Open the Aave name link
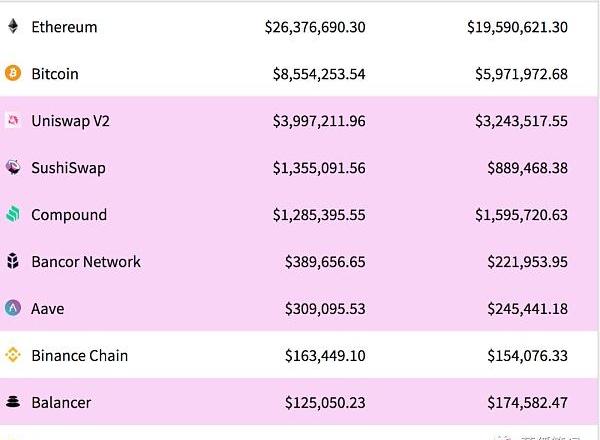 pyautogui.click(x=47, y=309)
